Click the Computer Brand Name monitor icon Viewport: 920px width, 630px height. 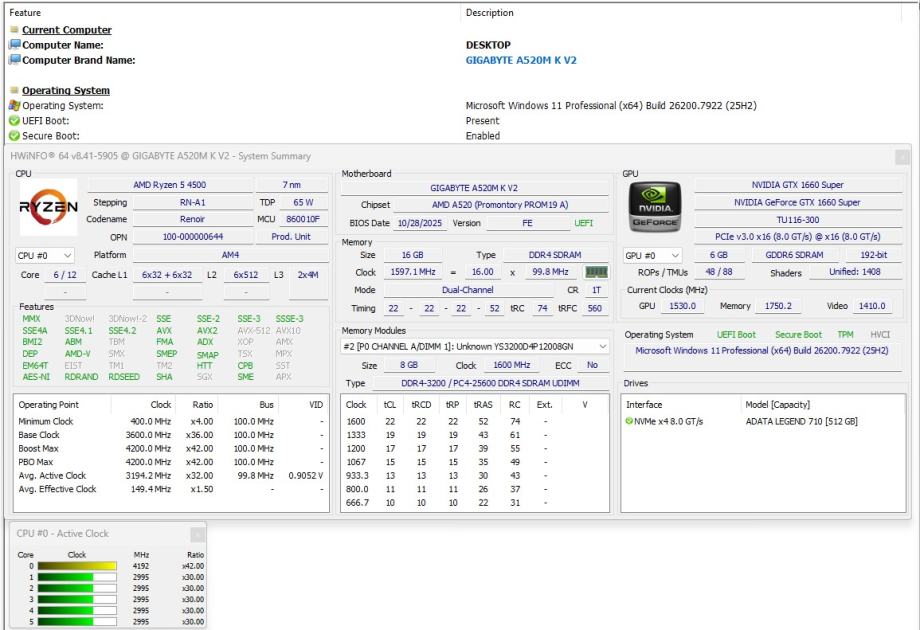[x=14, y=60]
